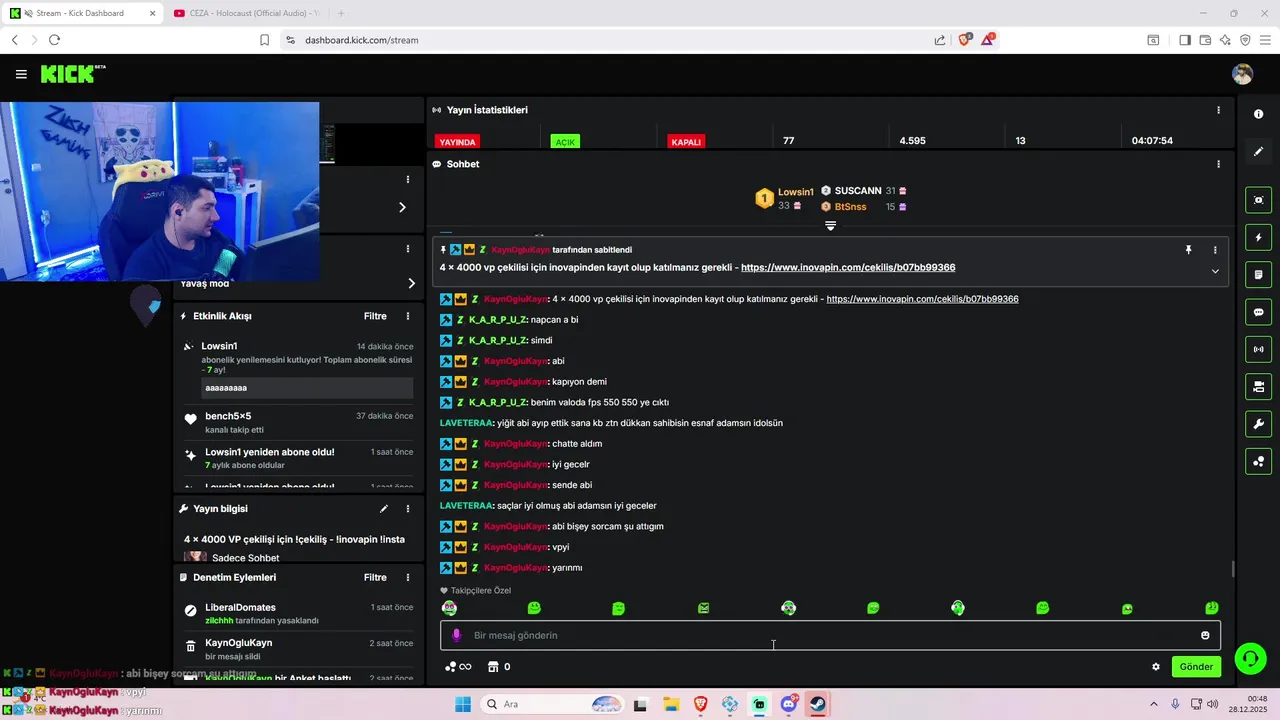Open the hamburger navigation menu
The image size is (1280, 720).
21,74
